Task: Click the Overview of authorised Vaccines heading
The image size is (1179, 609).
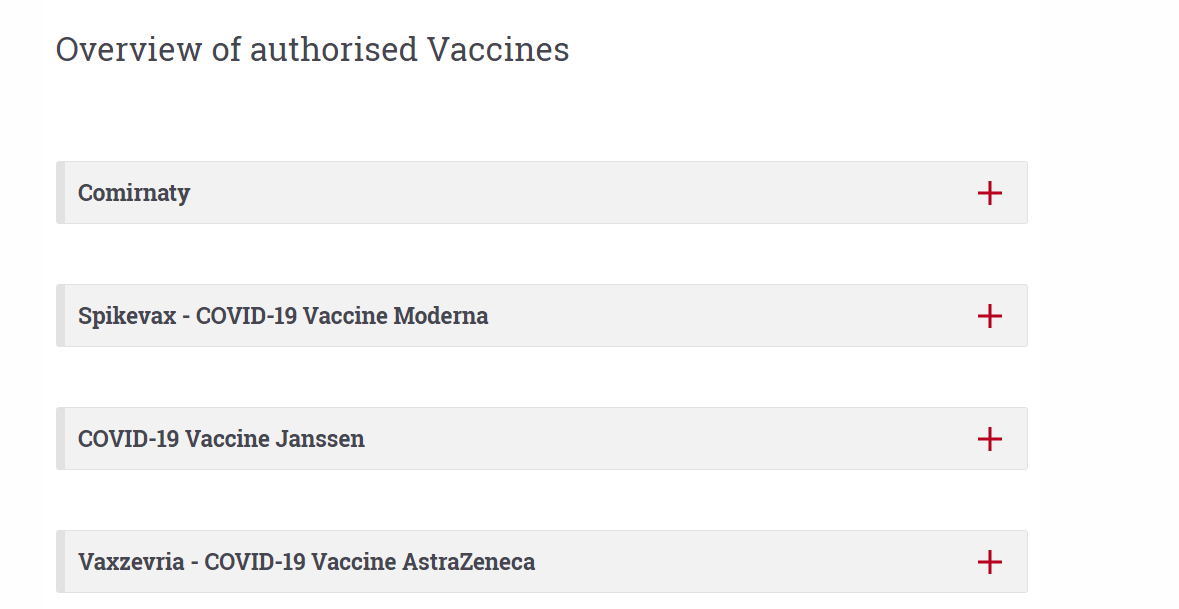Action: coord(312,49)
